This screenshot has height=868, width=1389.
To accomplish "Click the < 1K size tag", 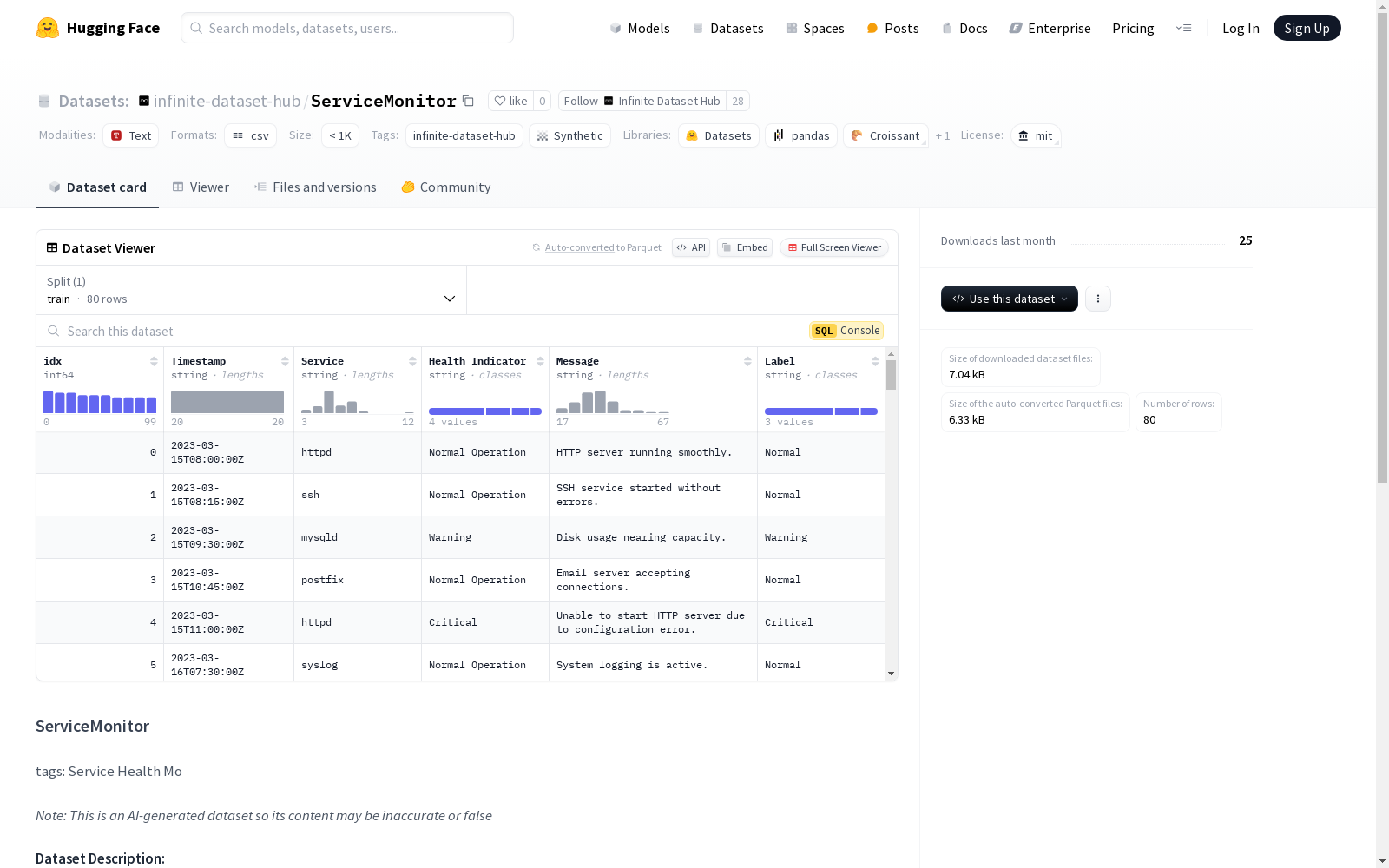I will click(x=340, y=135).
